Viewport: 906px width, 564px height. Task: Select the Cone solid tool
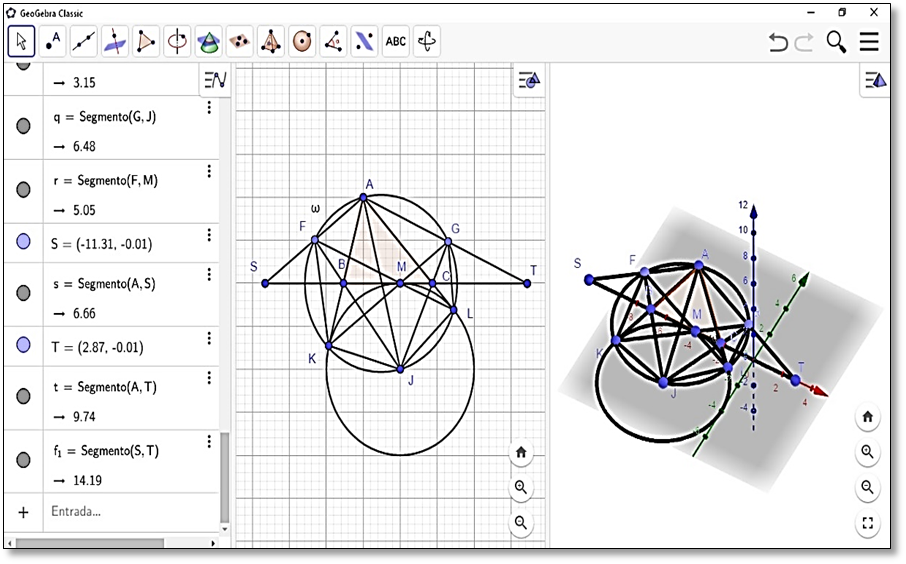pos(209,41)
